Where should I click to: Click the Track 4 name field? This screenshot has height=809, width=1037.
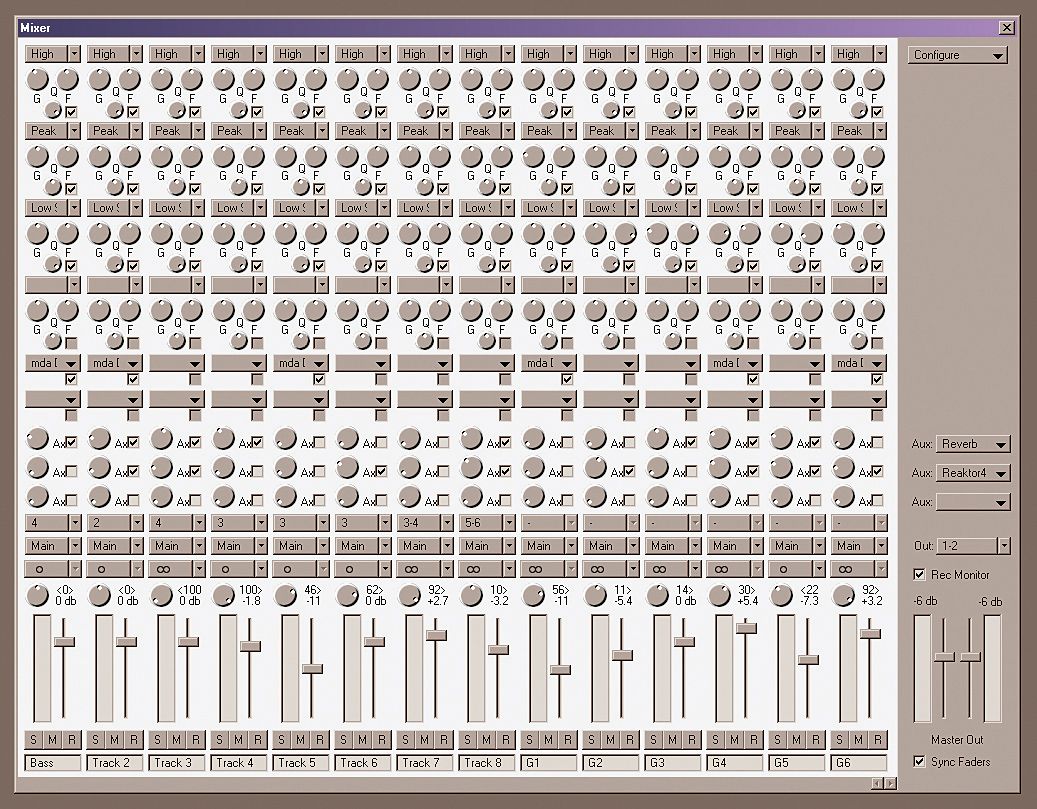pyautogui.click(x=239, y=763)
